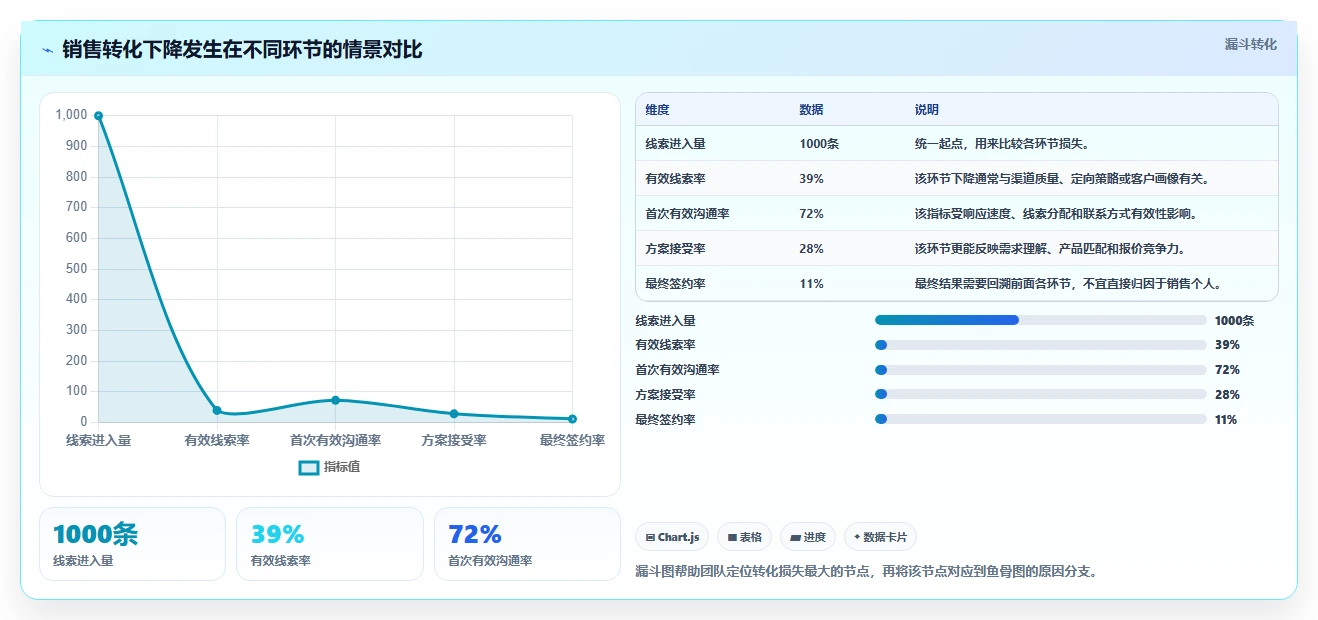Click the 最终签约率 progress row label
Screen dimensions: 1318x620
click(665, 420)
